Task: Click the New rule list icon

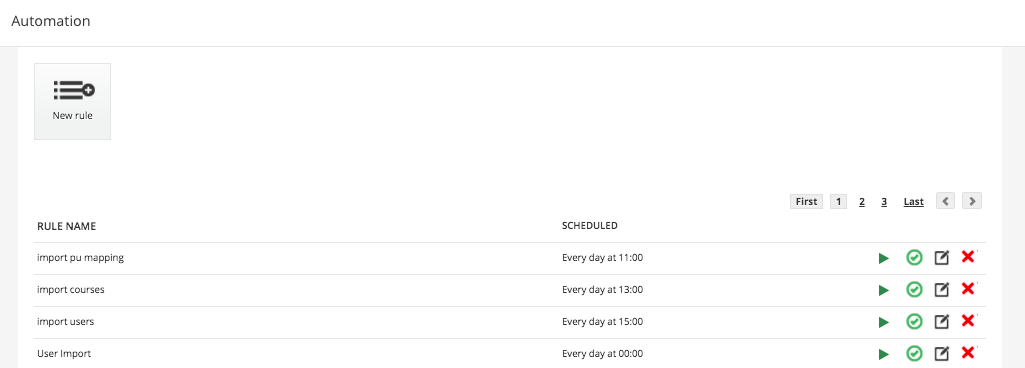Action: point(74,90)
